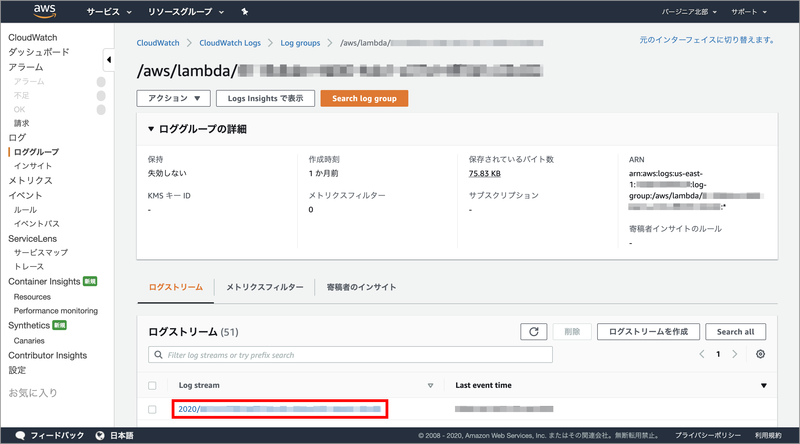Check the 2020/ log stream row checkbox
The height and width of the screenshot is (444, 800).
[152, 409]
